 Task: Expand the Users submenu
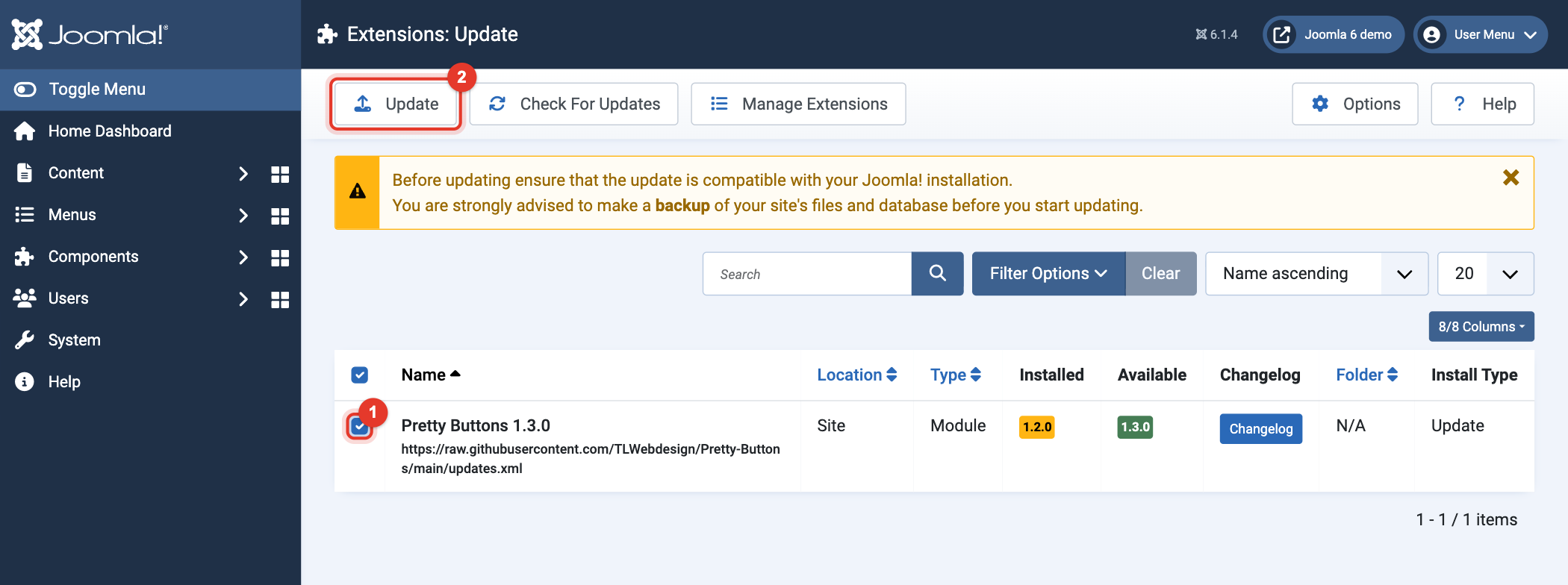[x=243, y=299]
